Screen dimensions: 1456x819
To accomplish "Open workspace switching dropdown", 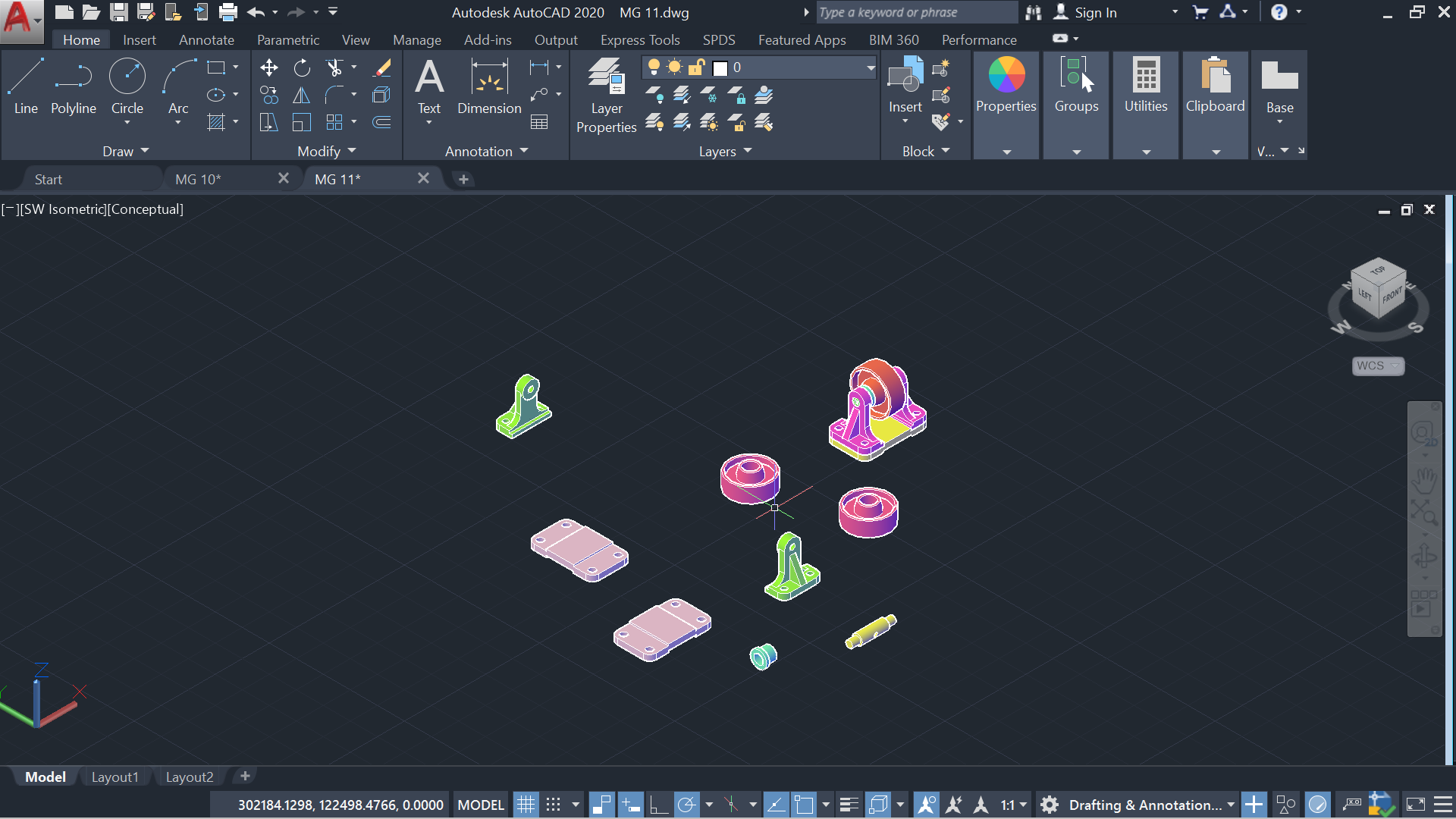I will pos(1230,805).
